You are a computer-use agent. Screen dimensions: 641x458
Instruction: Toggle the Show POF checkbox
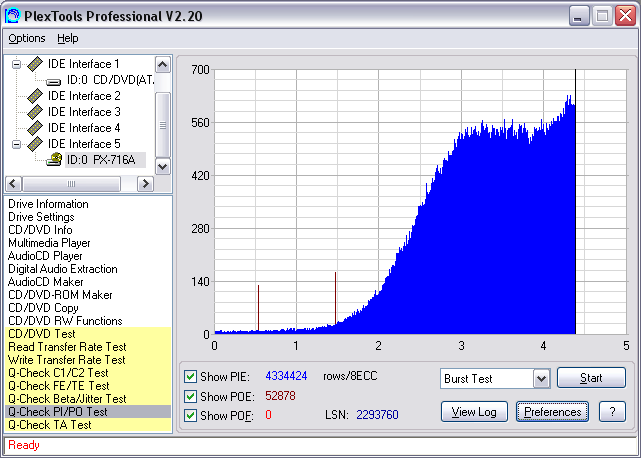190,415
